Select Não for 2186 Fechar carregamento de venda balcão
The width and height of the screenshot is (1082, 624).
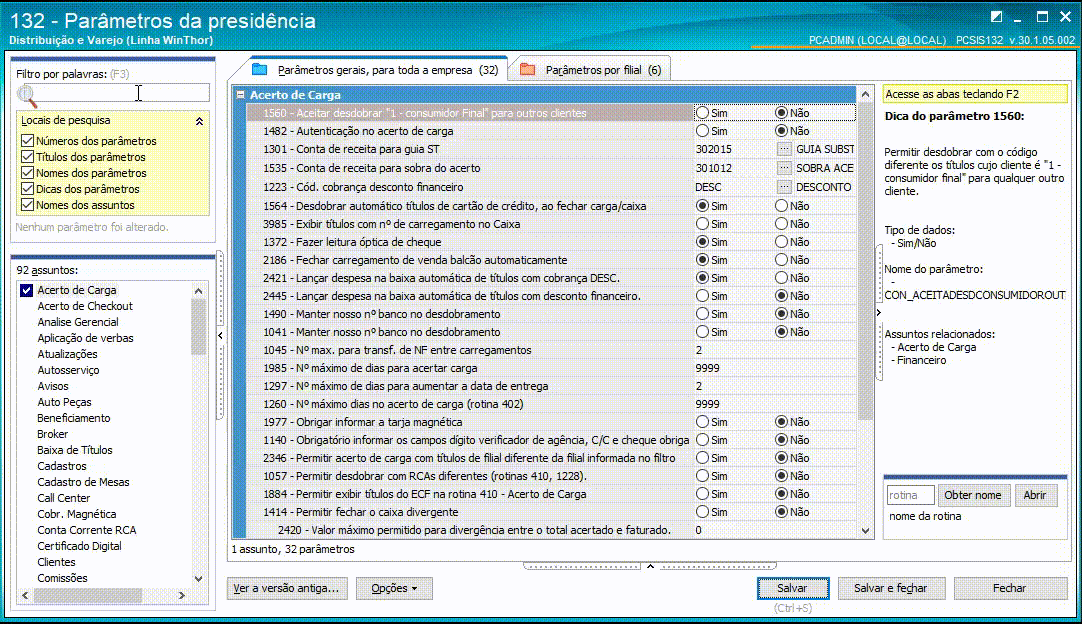tap(781, 260)
